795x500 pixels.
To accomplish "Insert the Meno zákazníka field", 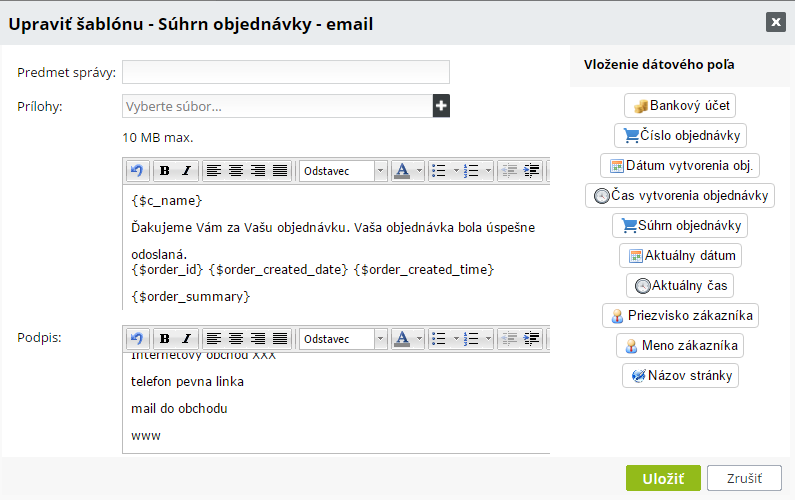I will coord(680,346).
